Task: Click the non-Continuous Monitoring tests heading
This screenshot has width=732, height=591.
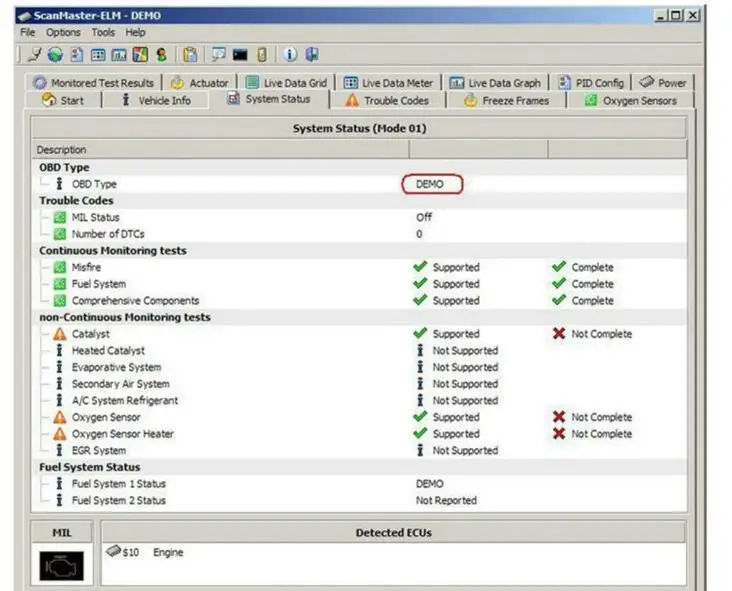Action: coord(125,317)
